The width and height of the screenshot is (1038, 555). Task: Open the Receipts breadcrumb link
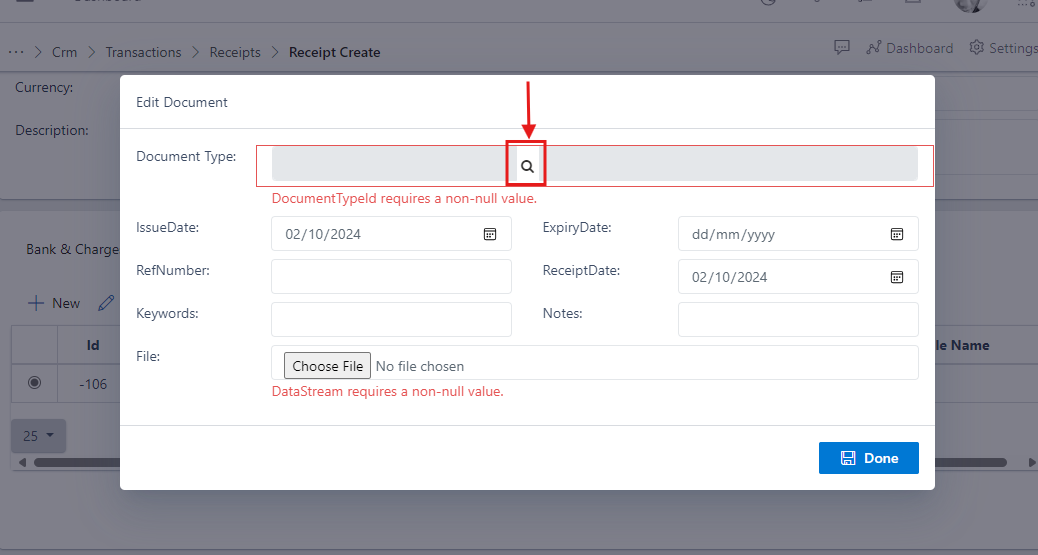(235, 52)
